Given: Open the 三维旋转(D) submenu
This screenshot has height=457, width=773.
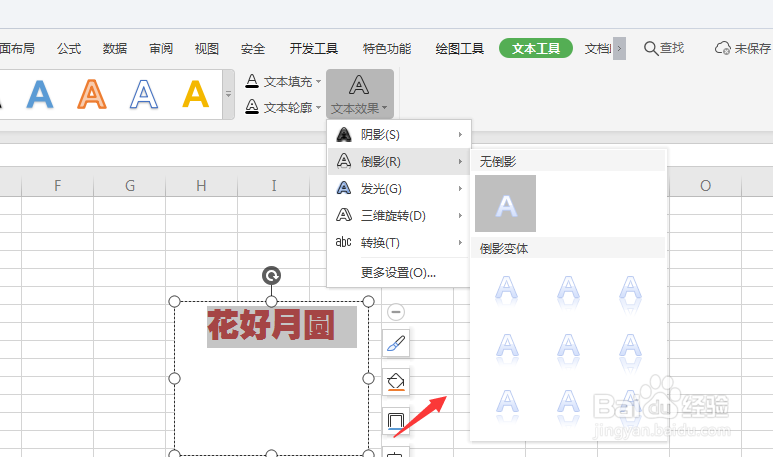Looking at the screenshot, I should click(399, 215).
